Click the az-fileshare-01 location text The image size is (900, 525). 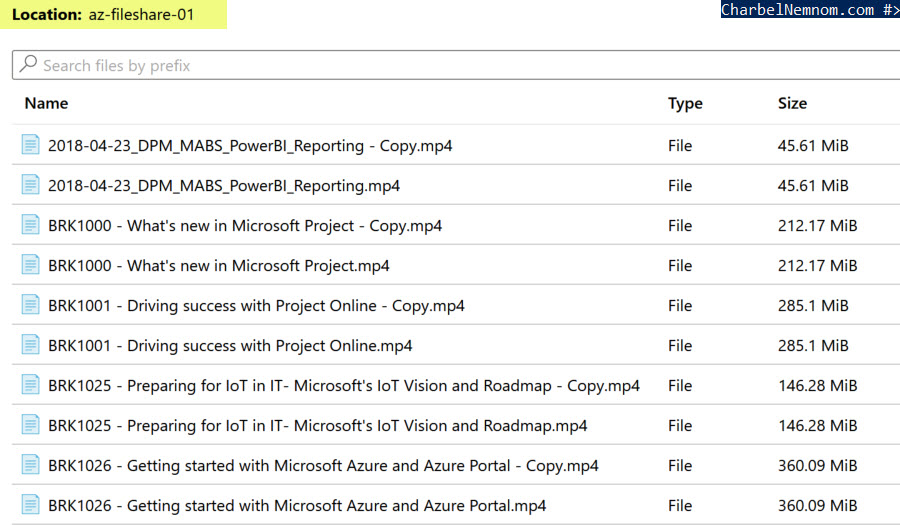pos(141,14)
